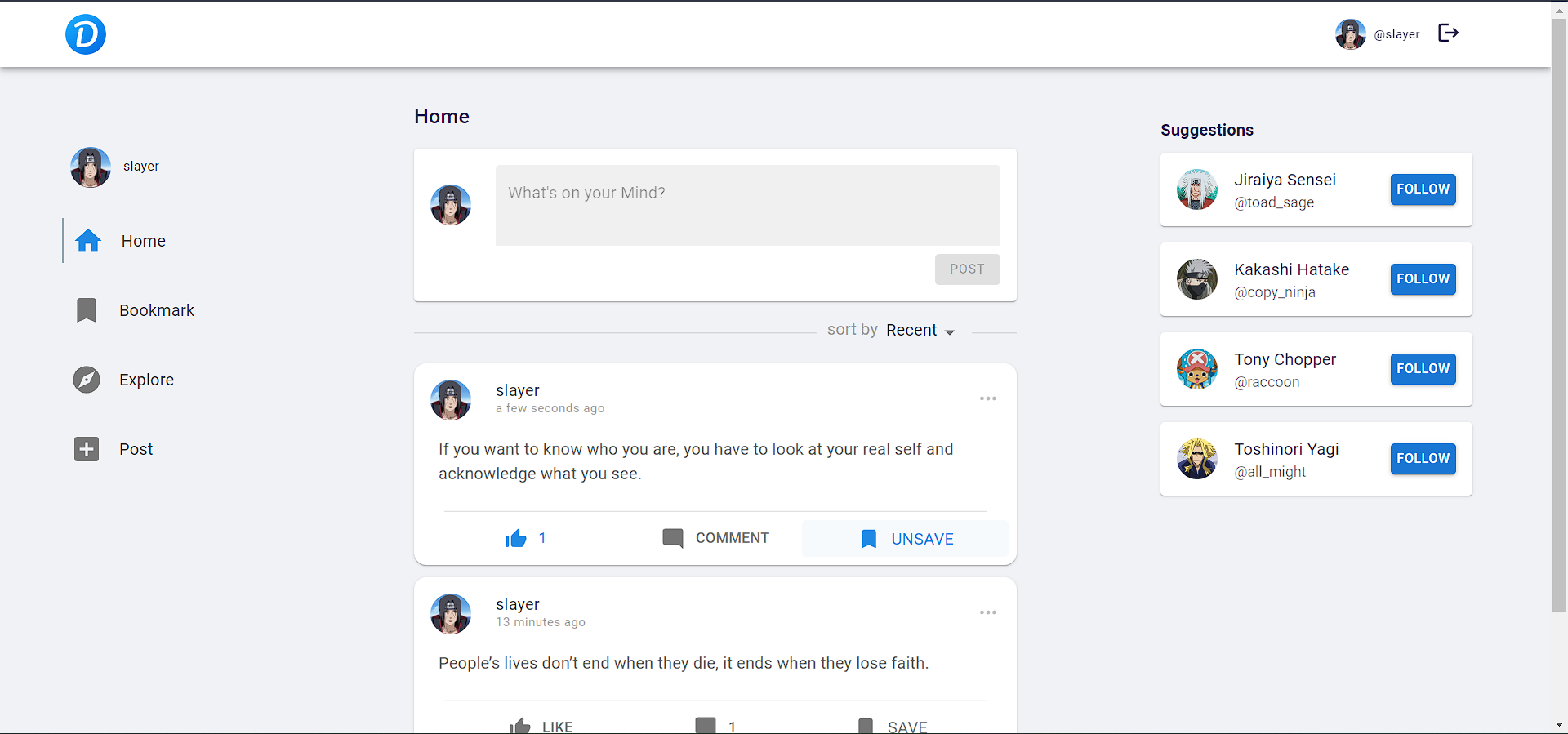Follow Kakashi Hatake

pyautogui.click(x=1423, y=279)
